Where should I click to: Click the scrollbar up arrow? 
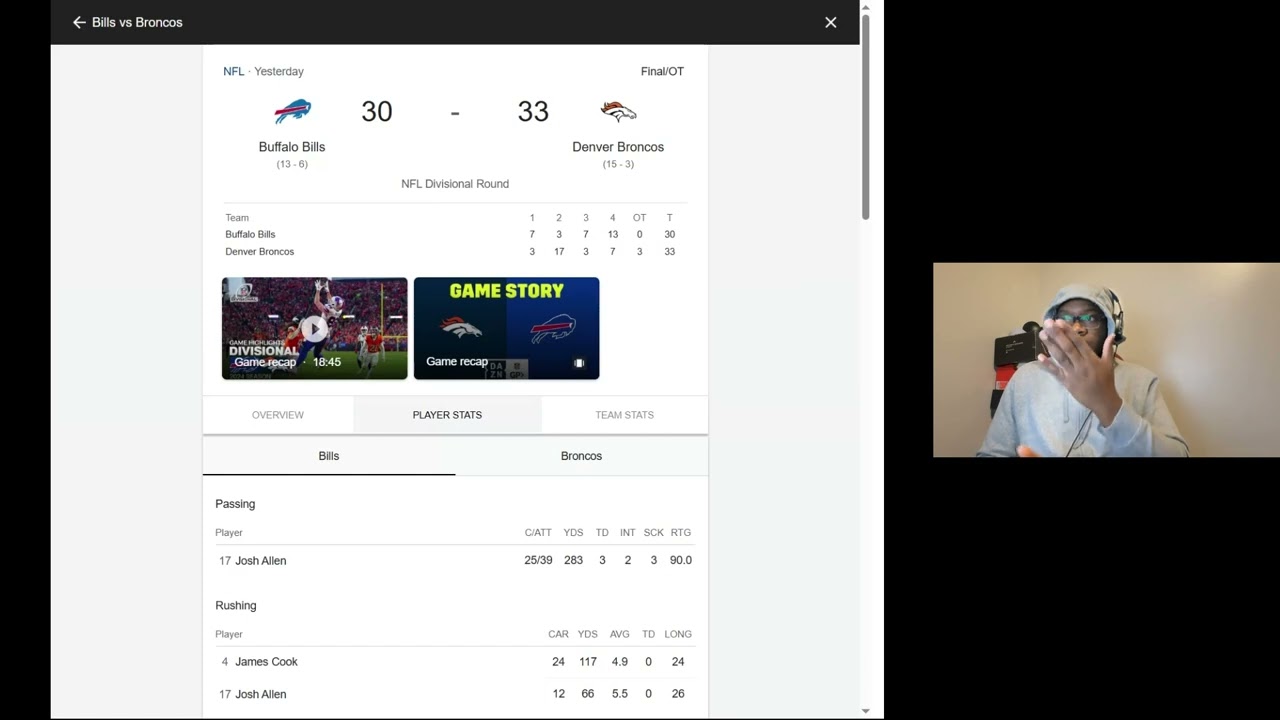coord(866,7)
